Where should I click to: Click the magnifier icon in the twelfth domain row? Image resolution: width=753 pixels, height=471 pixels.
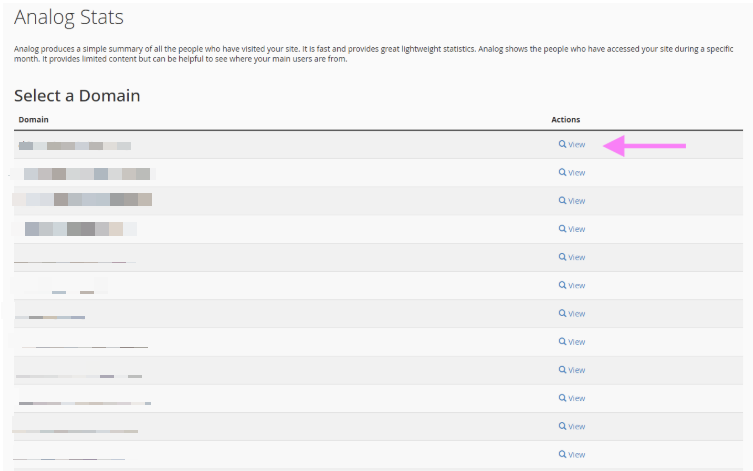(562, 455)
